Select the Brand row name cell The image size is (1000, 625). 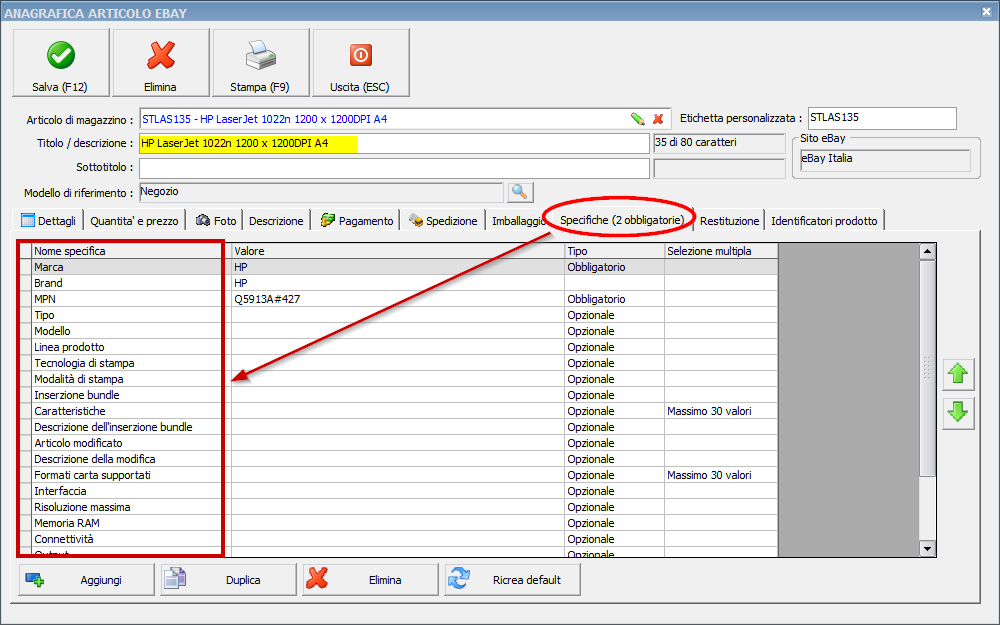pos(131,283)
